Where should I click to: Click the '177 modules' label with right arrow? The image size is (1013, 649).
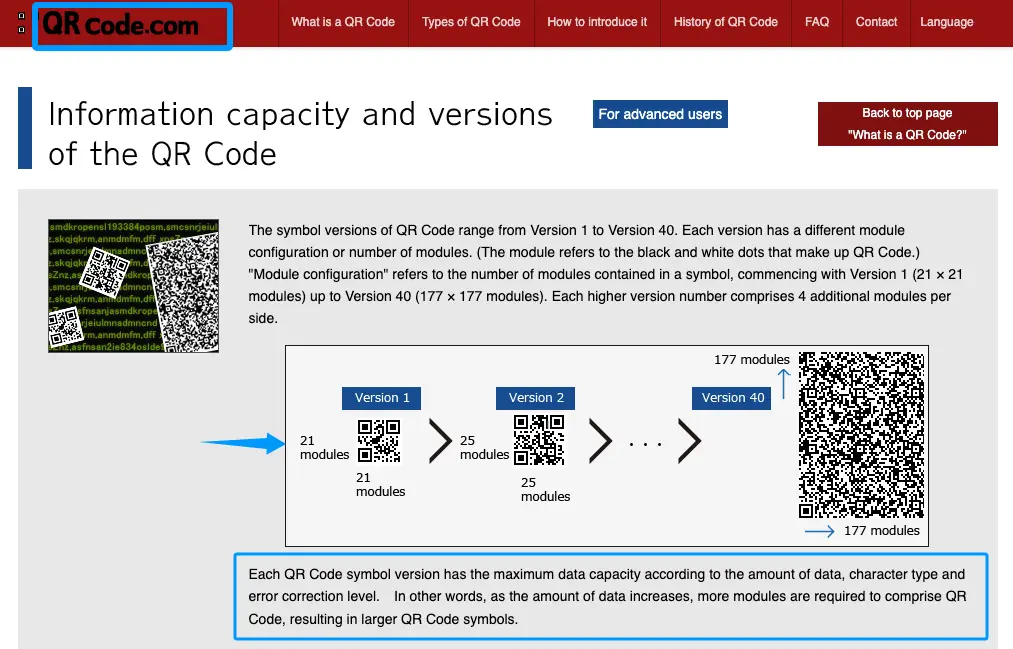point(881,531)
